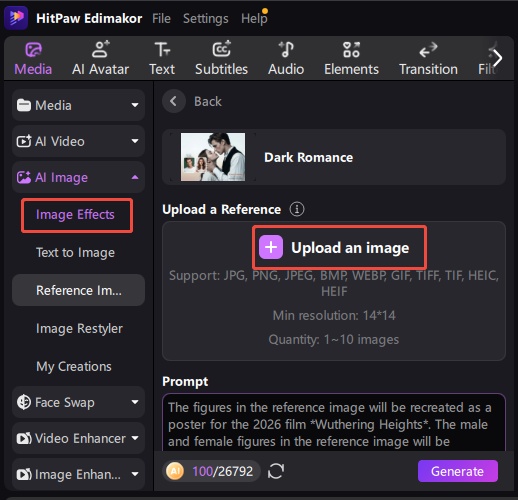Click the Prompt heading
518x500 pixels.
[x=185, y=382]
